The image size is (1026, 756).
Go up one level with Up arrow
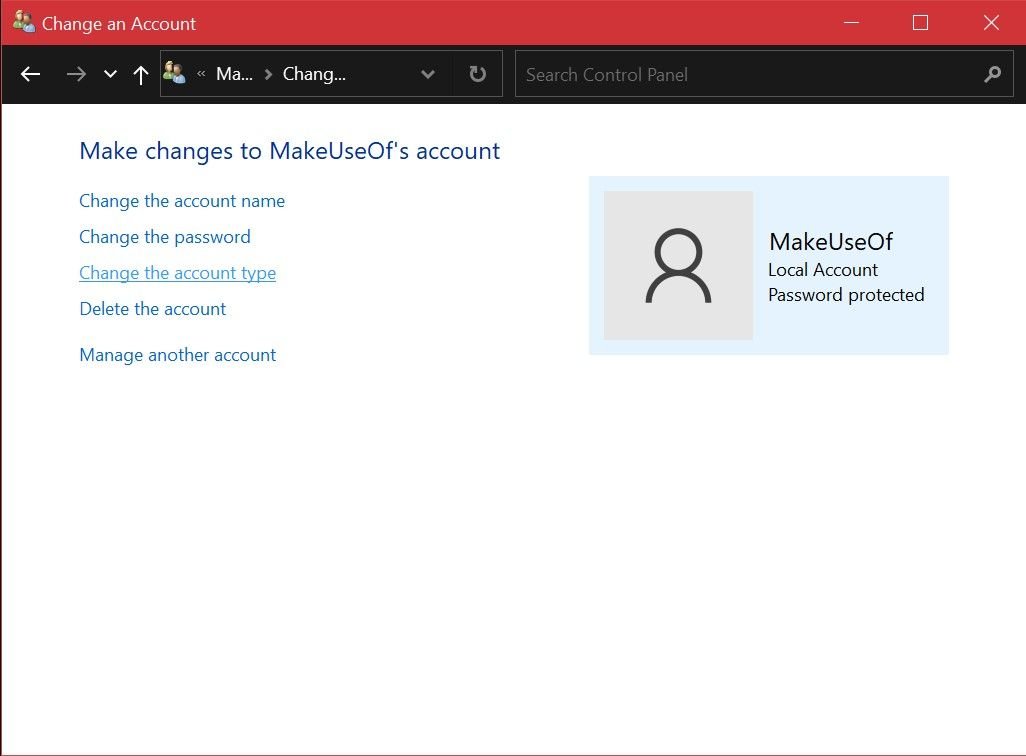coord(141,75)
